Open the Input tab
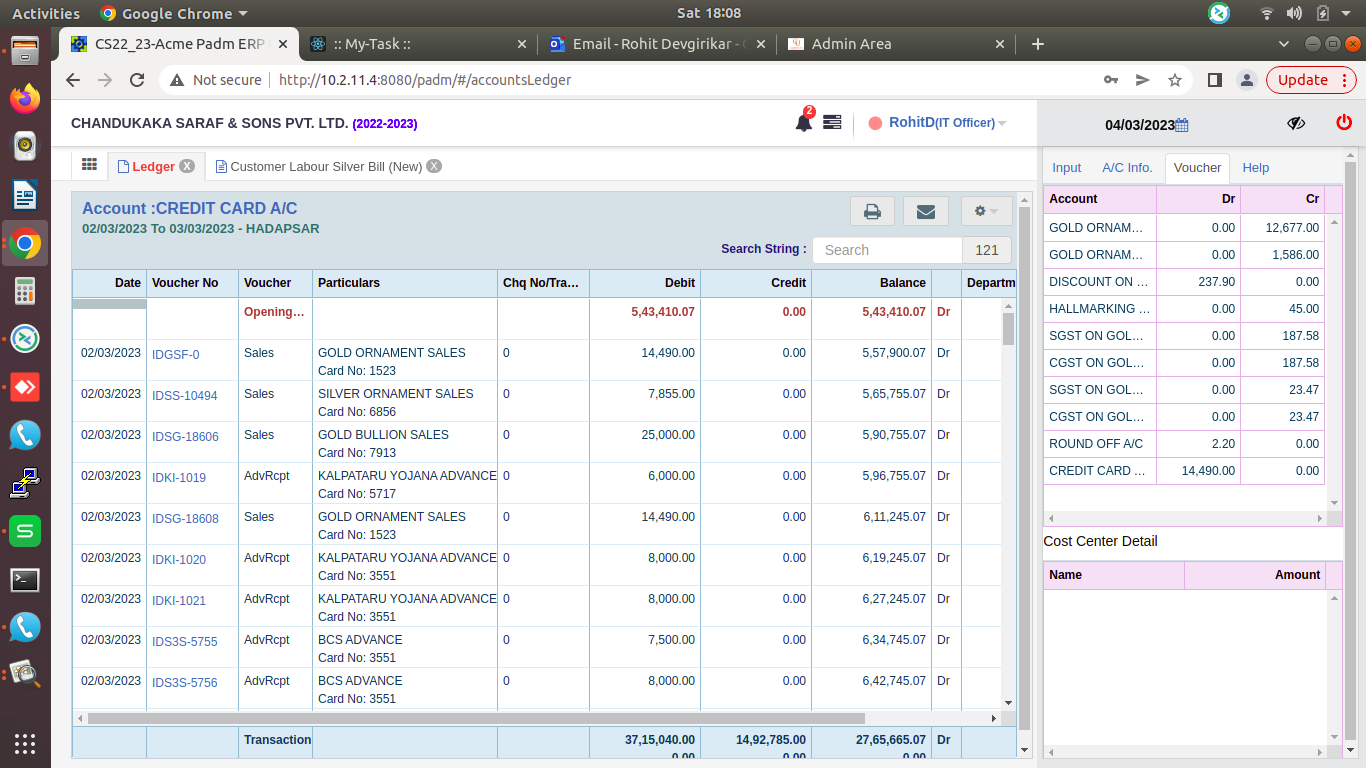The image size is (1366, 768). (1067, 168)
